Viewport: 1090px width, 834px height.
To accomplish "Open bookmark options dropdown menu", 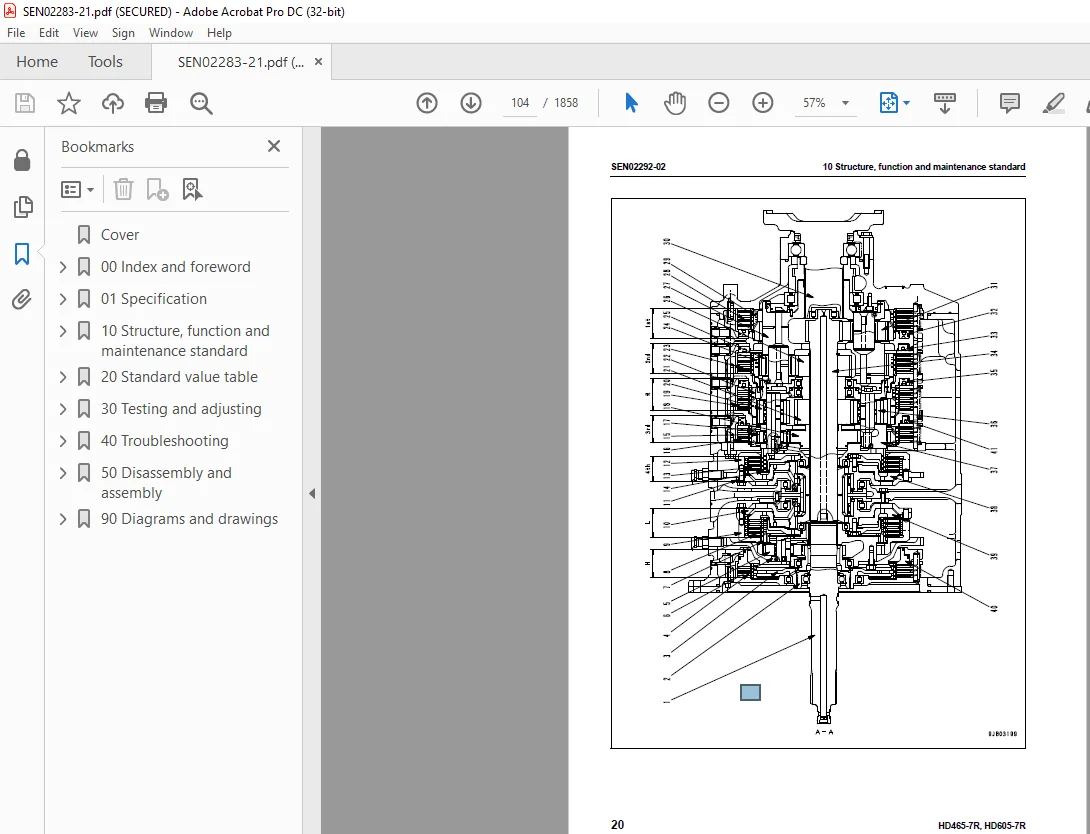I will coord(77,189).
